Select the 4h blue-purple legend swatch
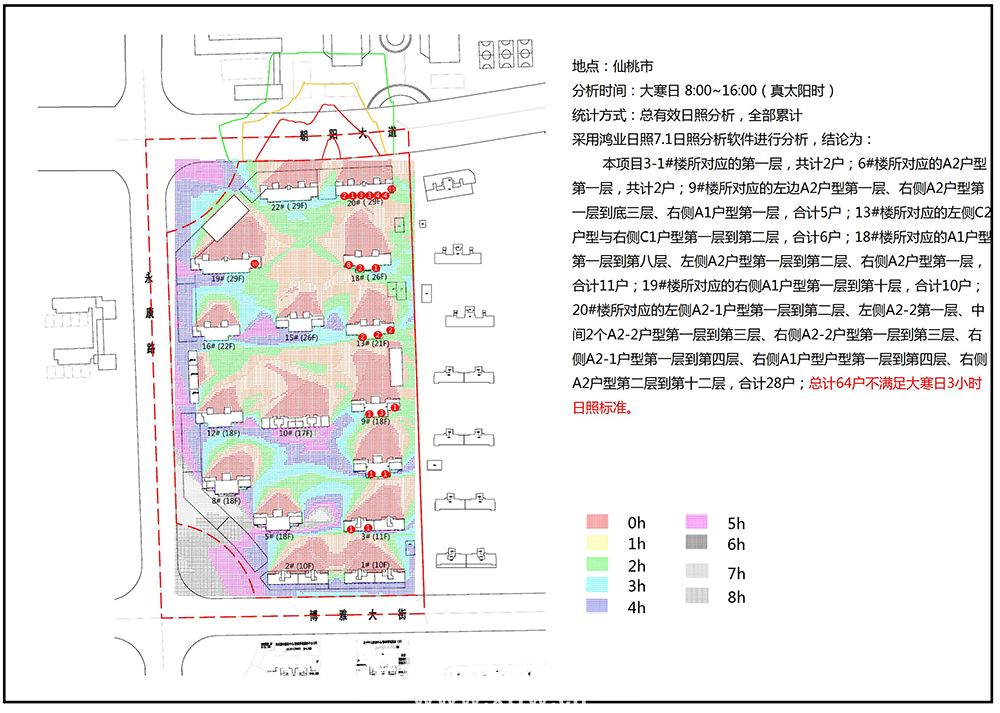 [x=597, y=606]
